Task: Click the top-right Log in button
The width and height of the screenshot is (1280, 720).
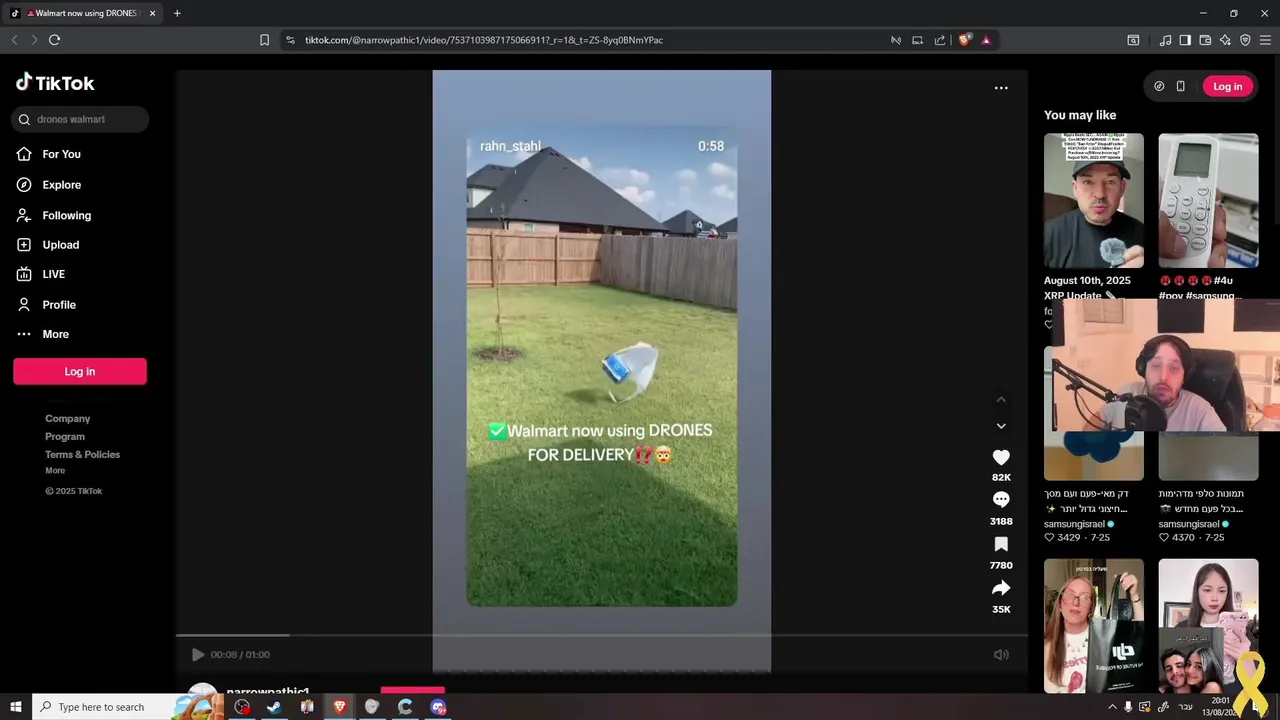Action: pos(1227,86)
